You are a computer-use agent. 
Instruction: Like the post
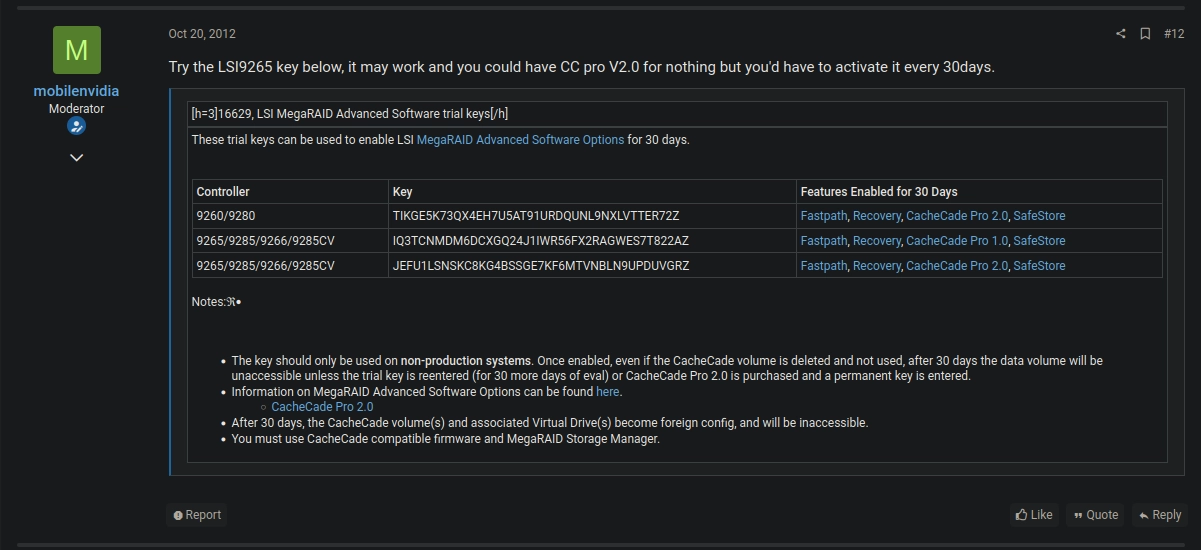[x=1034, y=515]
